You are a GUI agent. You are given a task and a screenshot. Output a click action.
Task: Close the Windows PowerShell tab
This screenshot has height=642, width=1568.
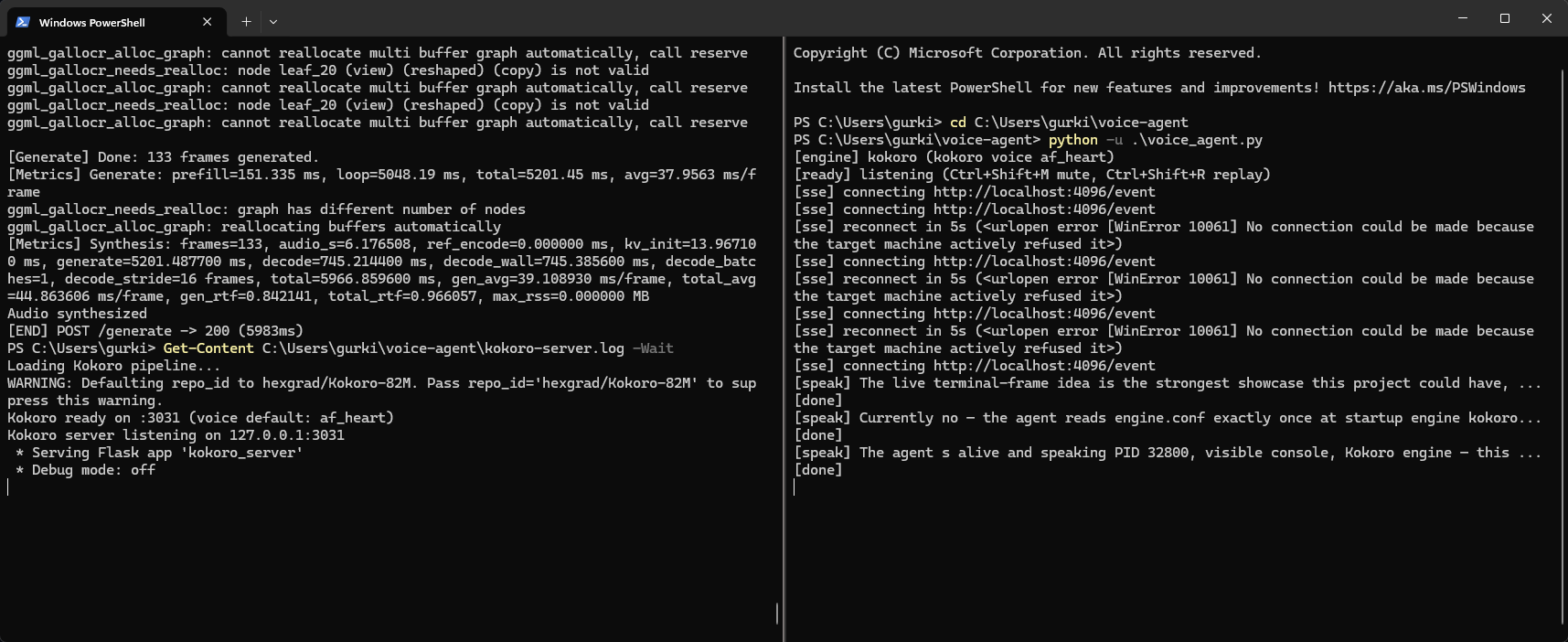click(x=207, y=22)
